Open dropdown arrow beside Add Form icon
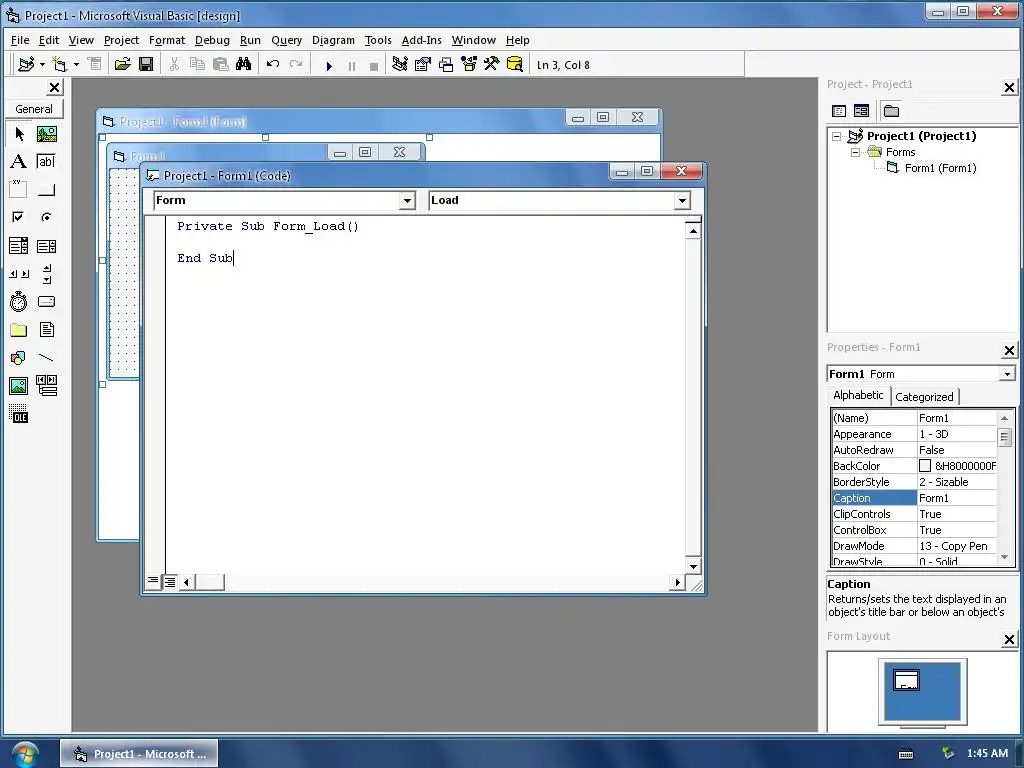The image size is (1024, 768). 76,64
